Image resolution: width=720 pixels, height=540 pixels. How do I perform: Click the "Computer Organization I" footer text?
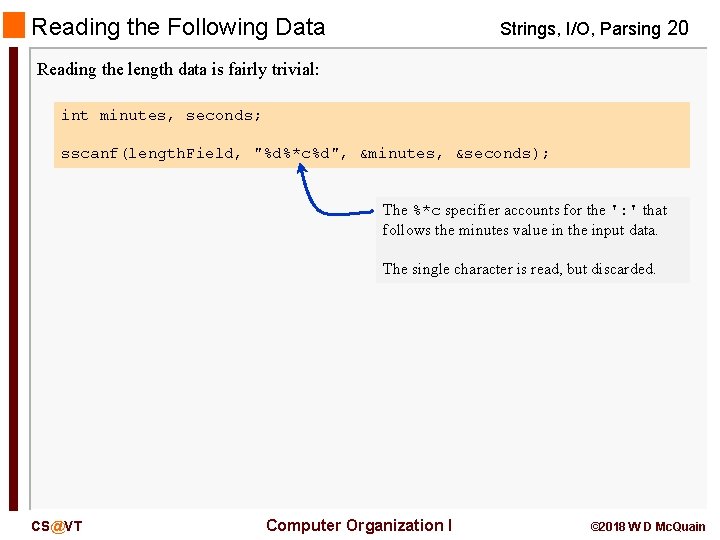(x=359, y=526)
